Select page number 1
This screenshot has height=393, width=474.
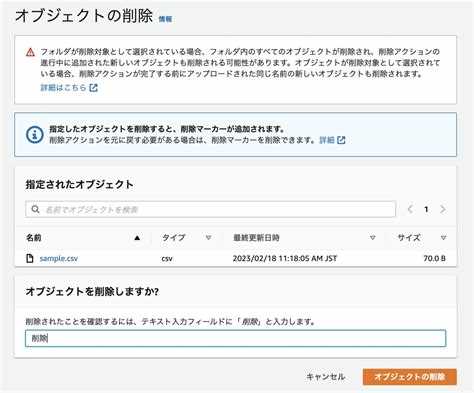click(426, 209)
